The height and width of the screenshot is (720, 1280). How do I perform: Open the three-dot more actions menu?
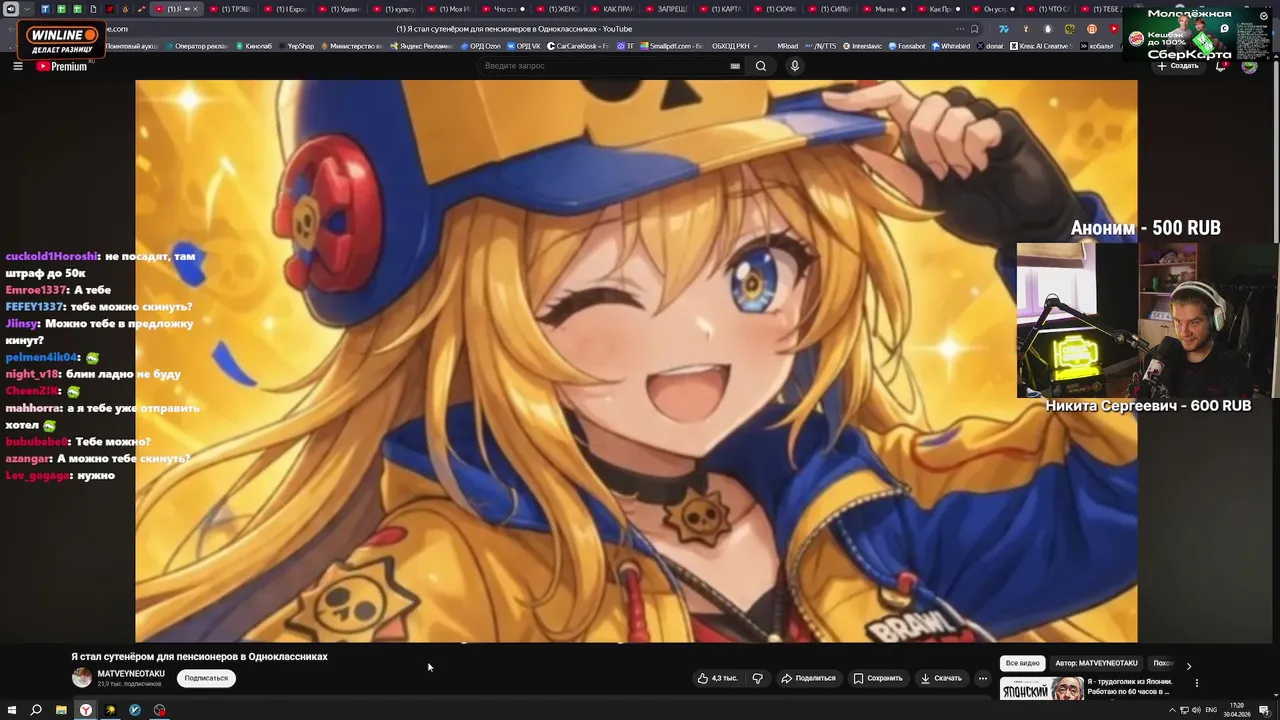982,678
